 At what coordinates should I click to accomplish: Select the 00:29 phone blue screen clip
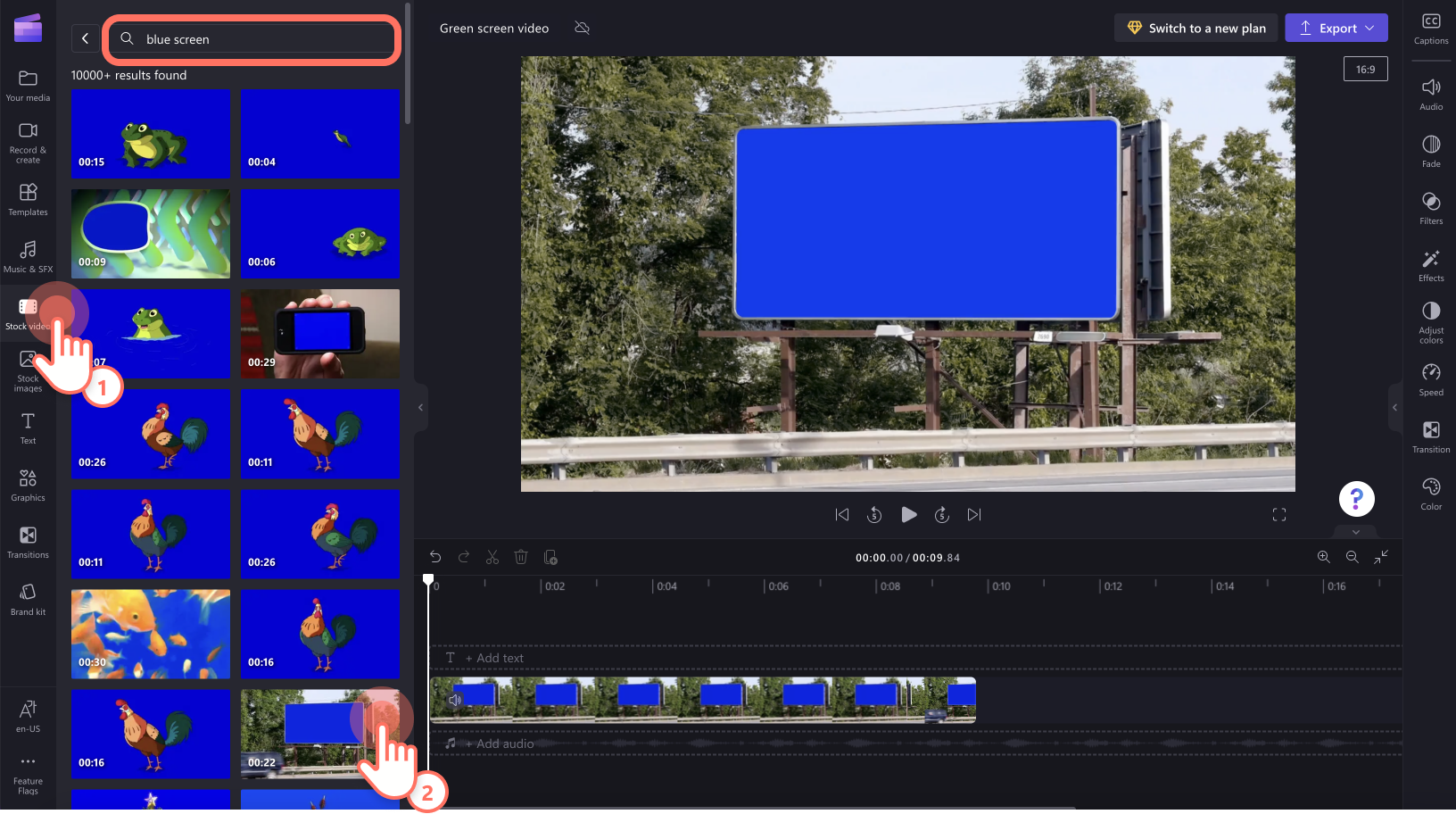pyautogui.click(x=320, y=334)
